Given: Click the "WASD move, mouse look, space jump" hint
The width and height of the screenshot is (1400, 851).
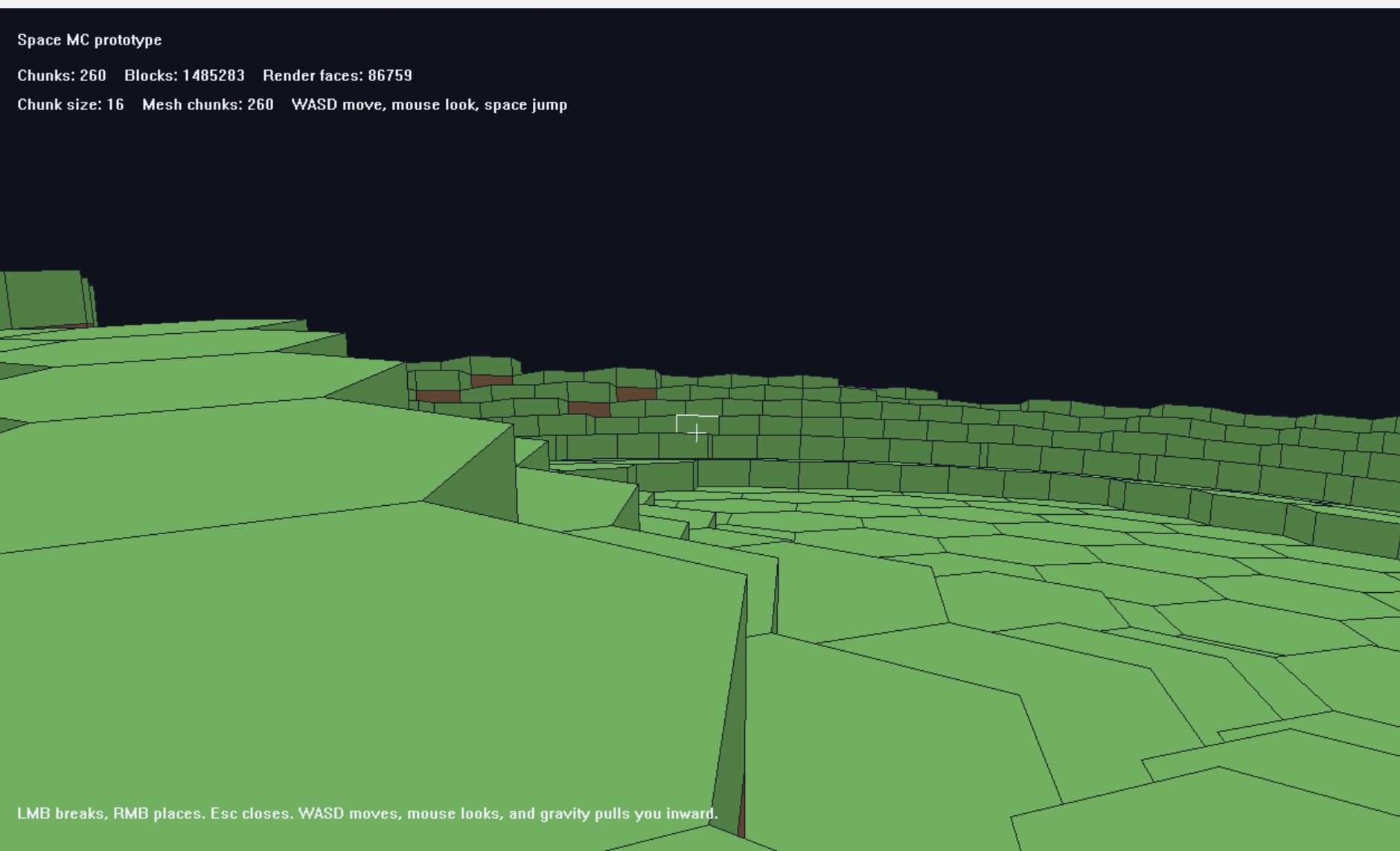Looking at the screenshot, I should tap(429, 105).
